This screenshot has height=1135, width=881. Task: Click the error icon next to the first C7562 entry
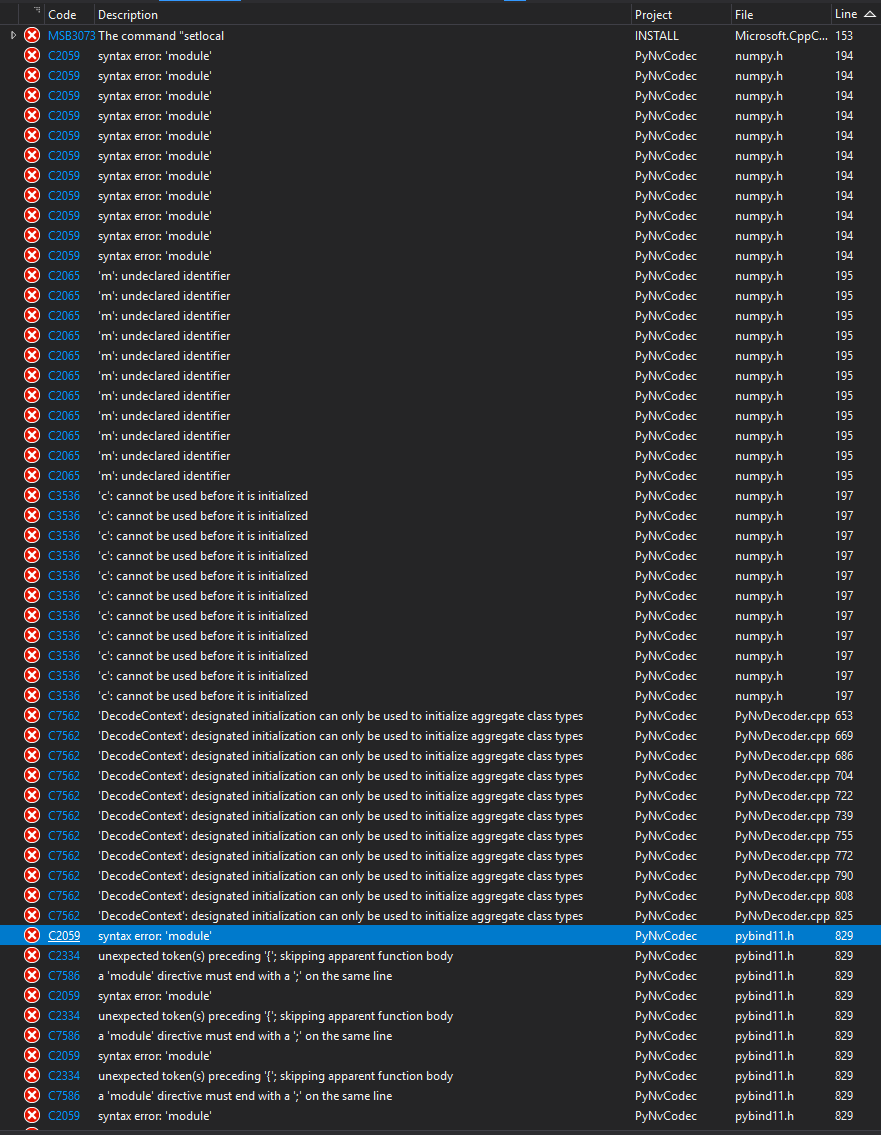tap(31, 715)
